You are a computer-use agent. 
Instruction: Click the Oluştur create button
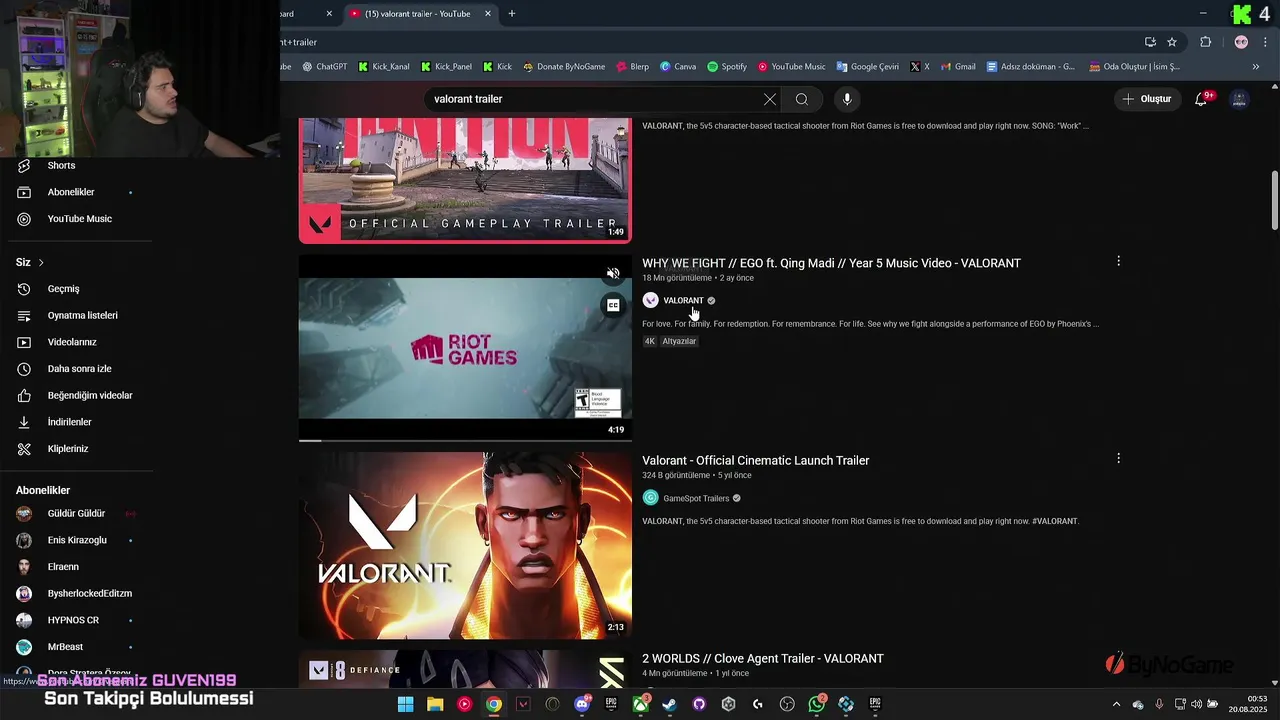pos(1146,99)
